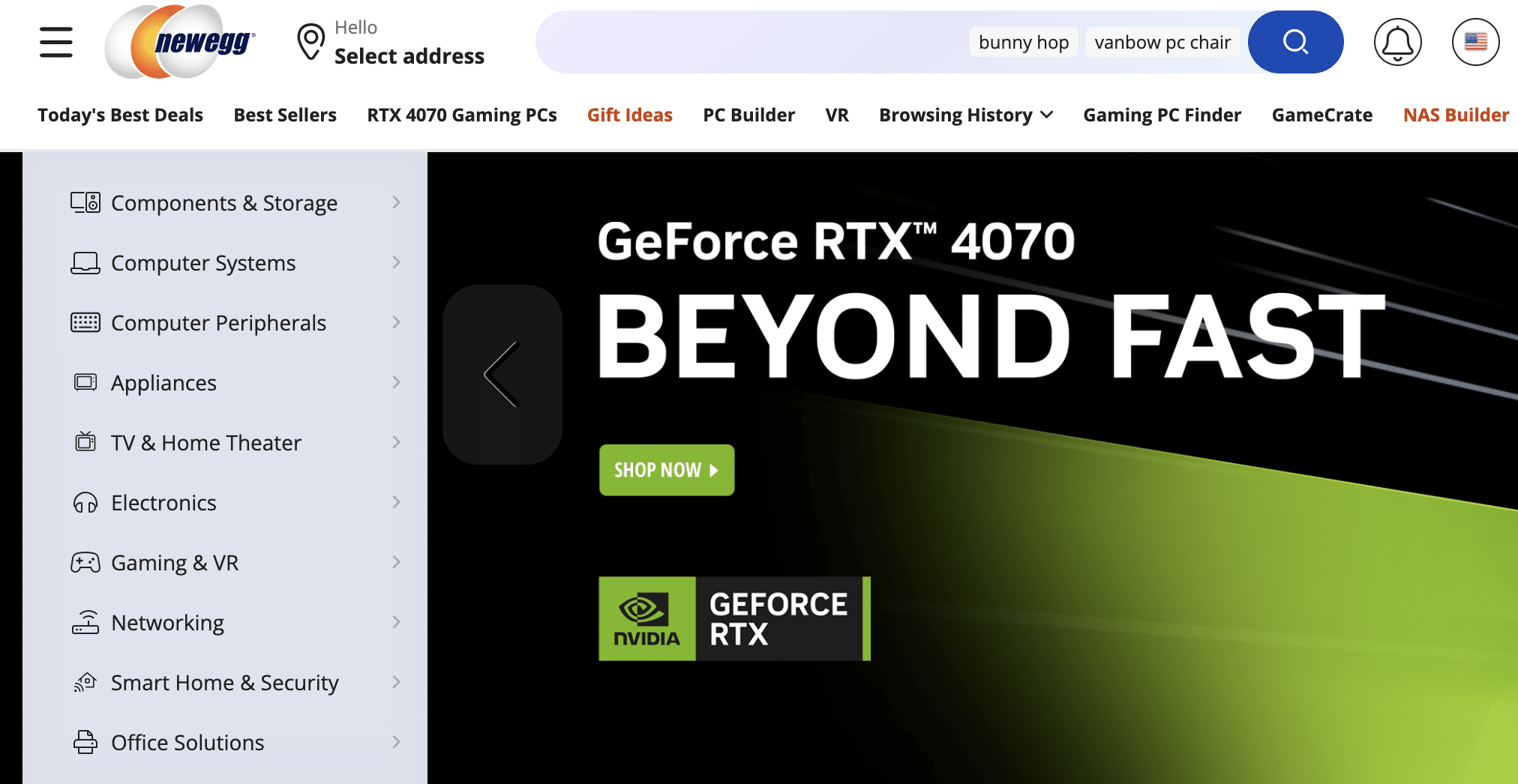The width and height of the screenshot is (1518, 784).
Task: Click the Electronics headphones icon
Action: (85, 502)
